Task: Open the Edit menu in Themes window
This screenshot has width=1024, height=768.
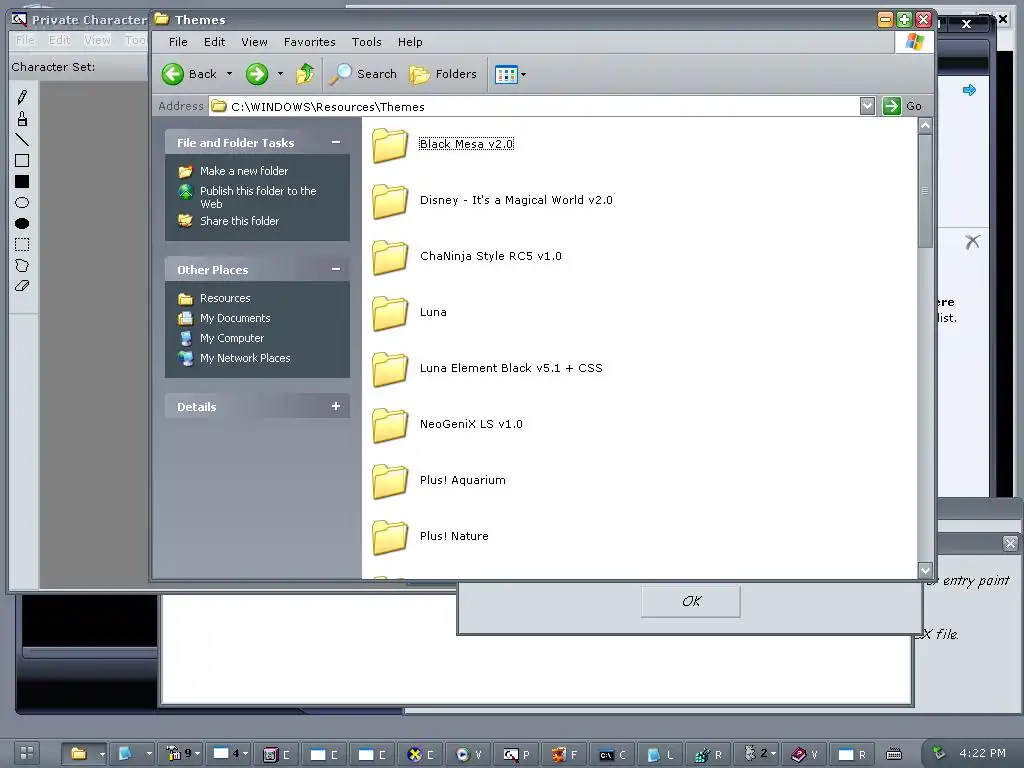Action: 214,42
